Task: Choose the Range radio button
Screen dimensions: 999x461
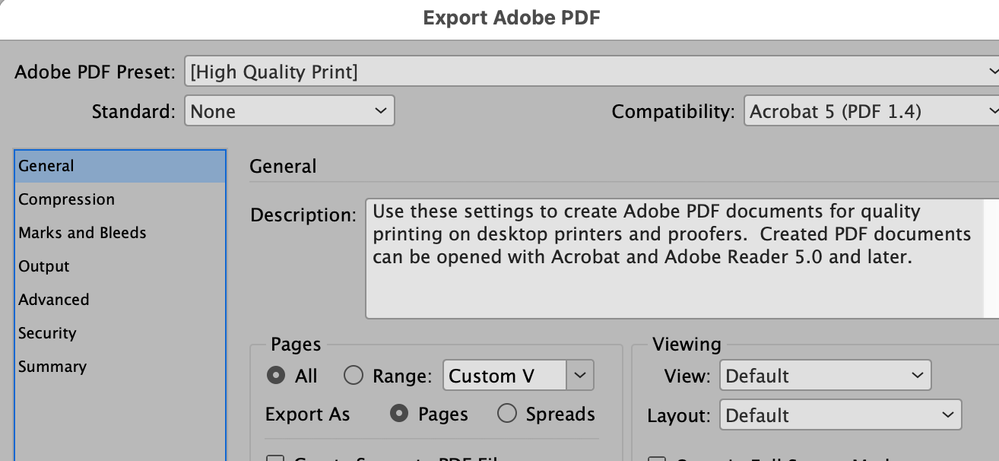Action: [x=353, y=376]
